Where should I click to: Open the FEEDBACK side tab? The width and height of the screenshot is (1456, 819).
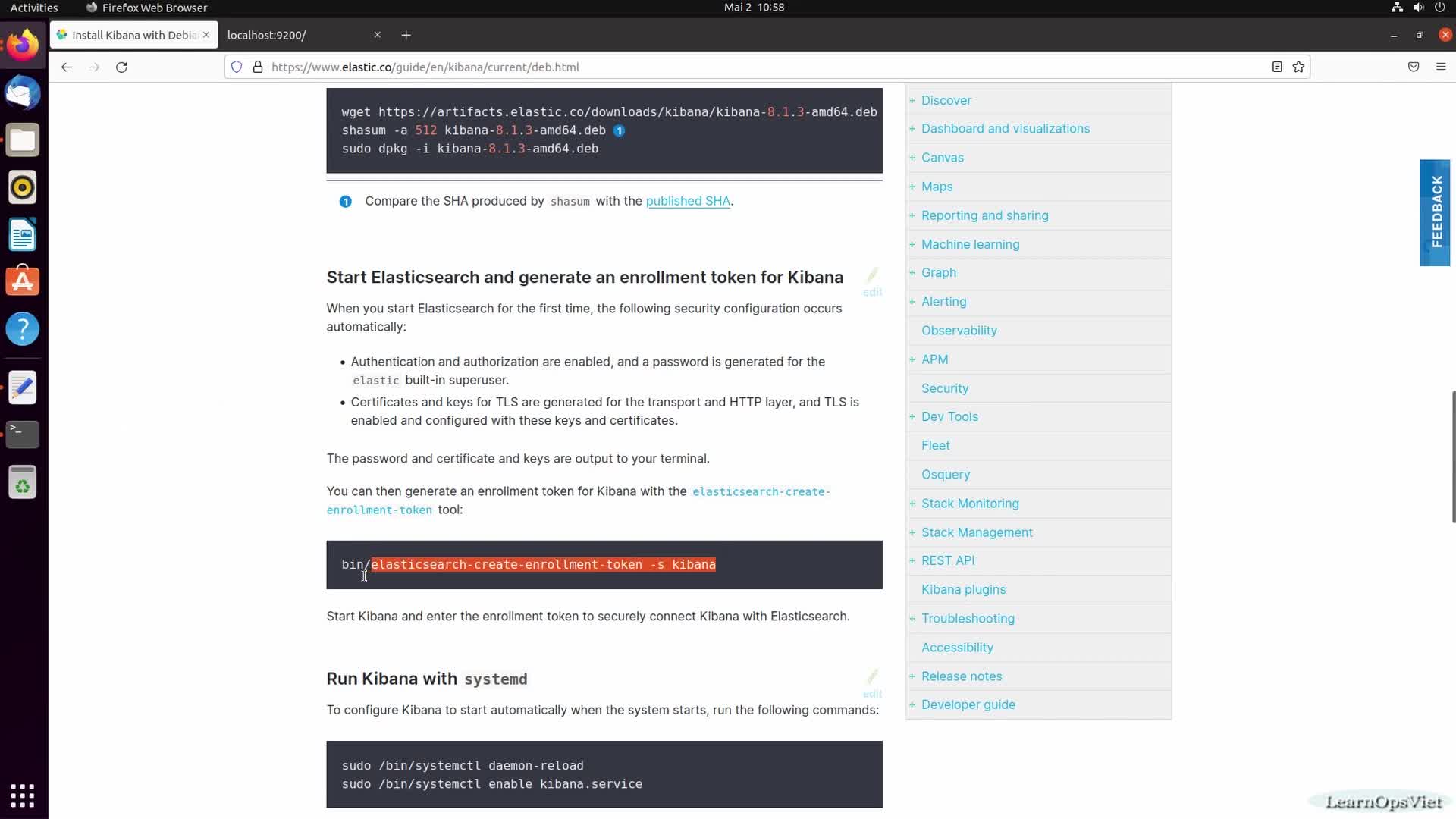[x=1435, y=212]
